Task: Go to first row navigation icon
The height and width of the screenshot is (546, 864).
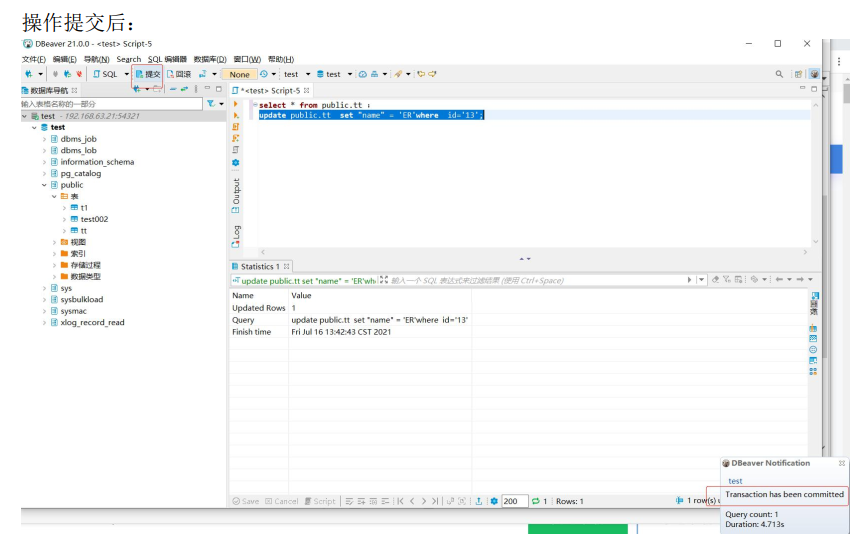Action: pos(401,501)
